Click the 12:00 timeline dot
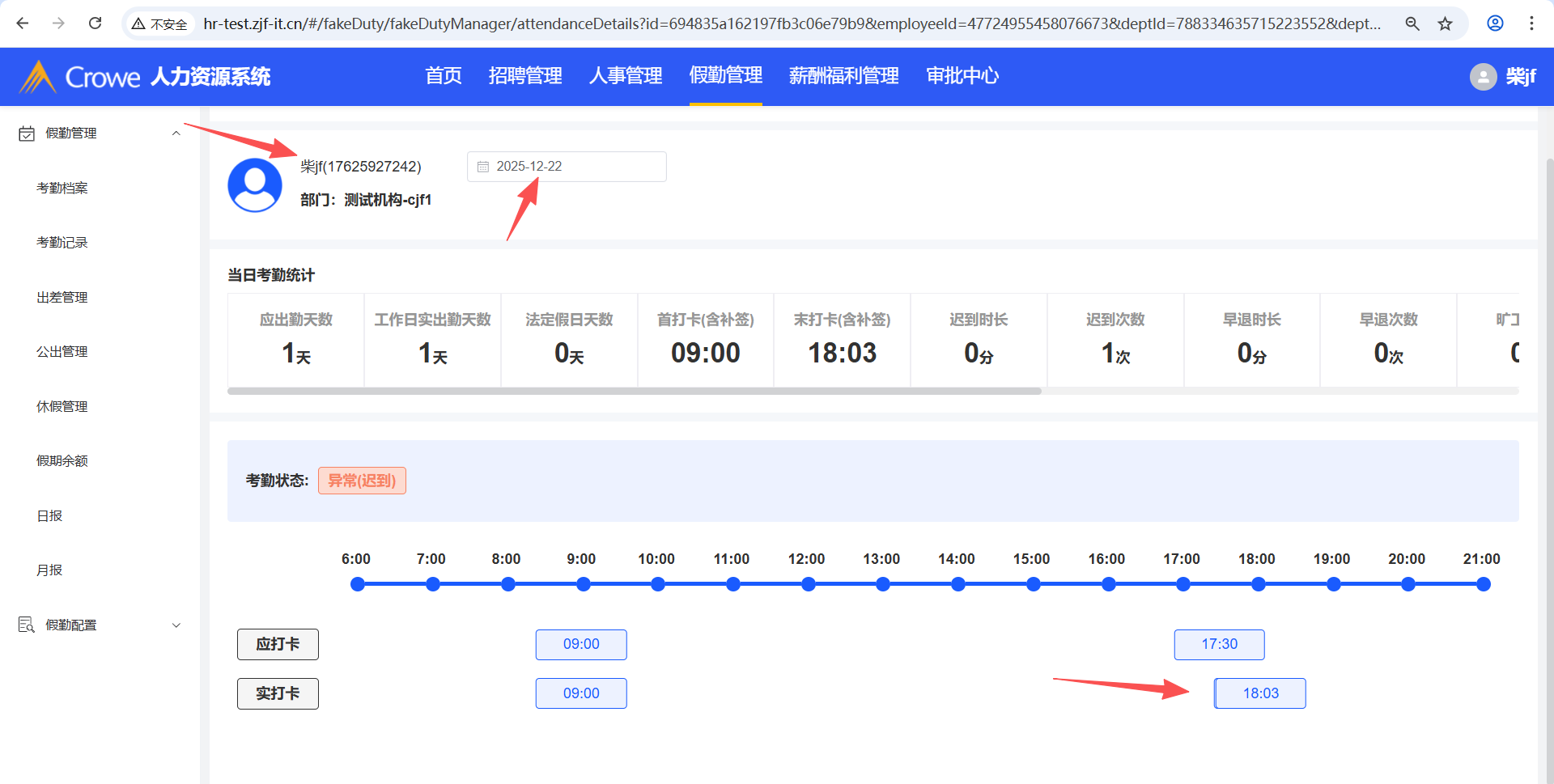The height and width of the screenshot is (784, 1554). pyautogui.click(x=808, y=584)
